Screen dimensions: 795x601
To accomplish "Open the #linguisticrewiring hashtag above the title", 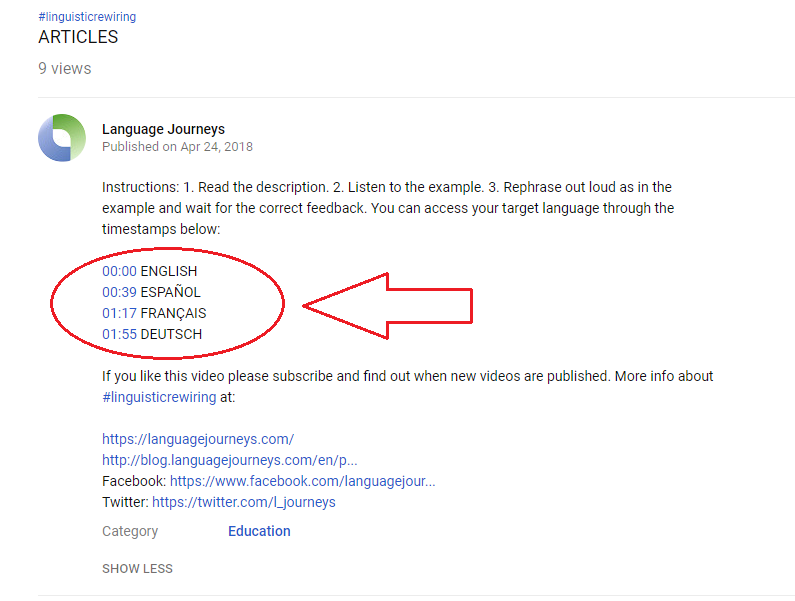I will pyautogui.click(x=87, y=17).
